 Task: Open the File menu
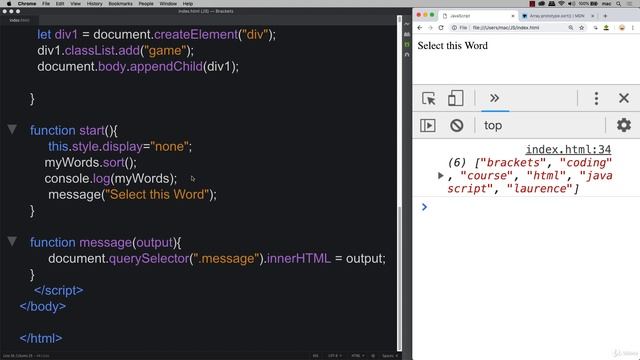coord(46,4)
